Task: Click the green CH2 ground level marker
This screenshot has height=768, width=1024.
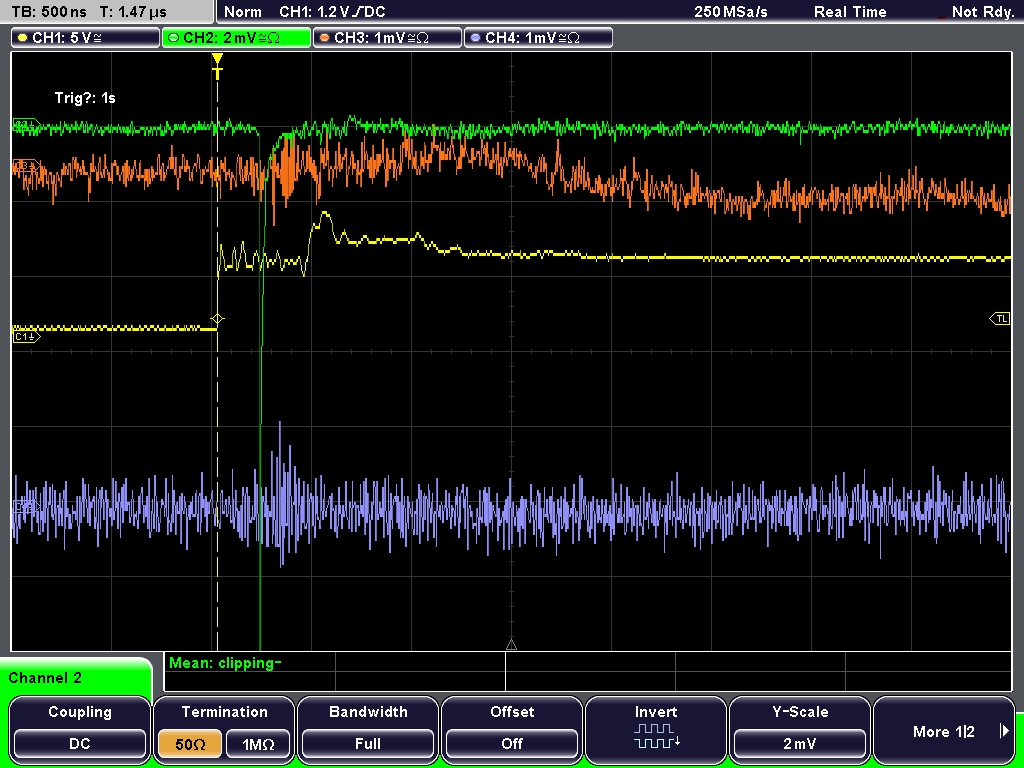Action: [26, 124]
